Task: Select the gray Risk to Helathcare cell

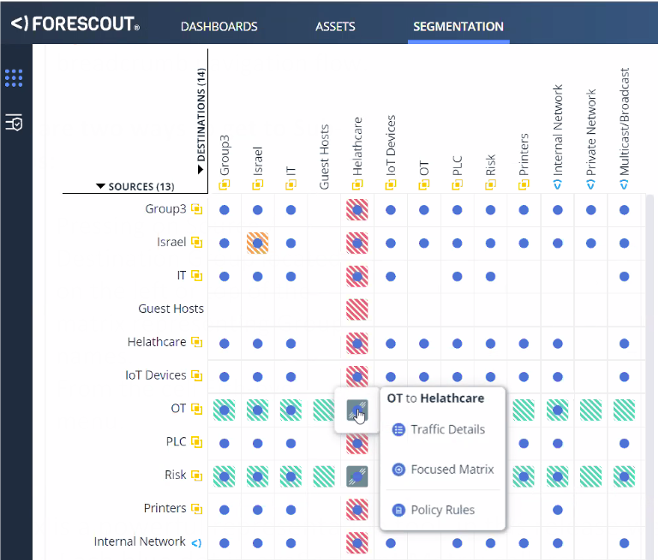Action: 357,476
